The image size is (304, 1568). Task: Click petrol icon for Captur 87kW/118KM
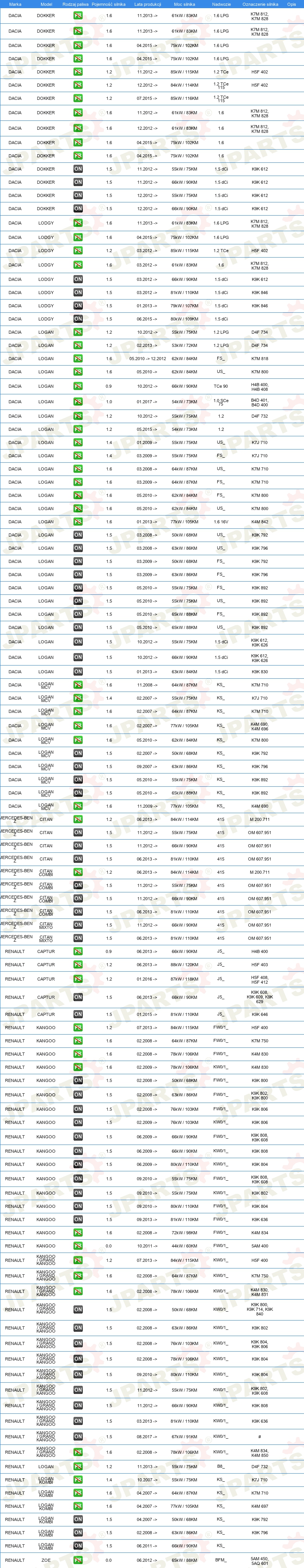(x=78, y=979)
